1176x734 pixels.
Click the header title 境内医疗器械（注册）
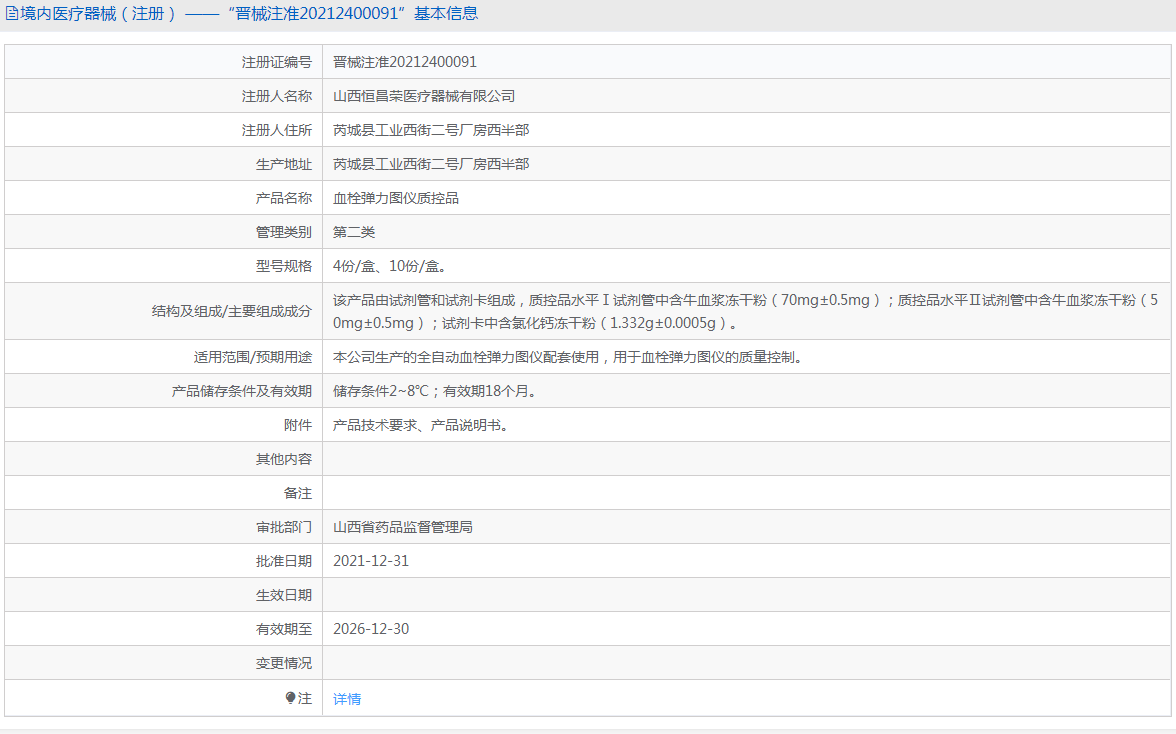point(100,13)
